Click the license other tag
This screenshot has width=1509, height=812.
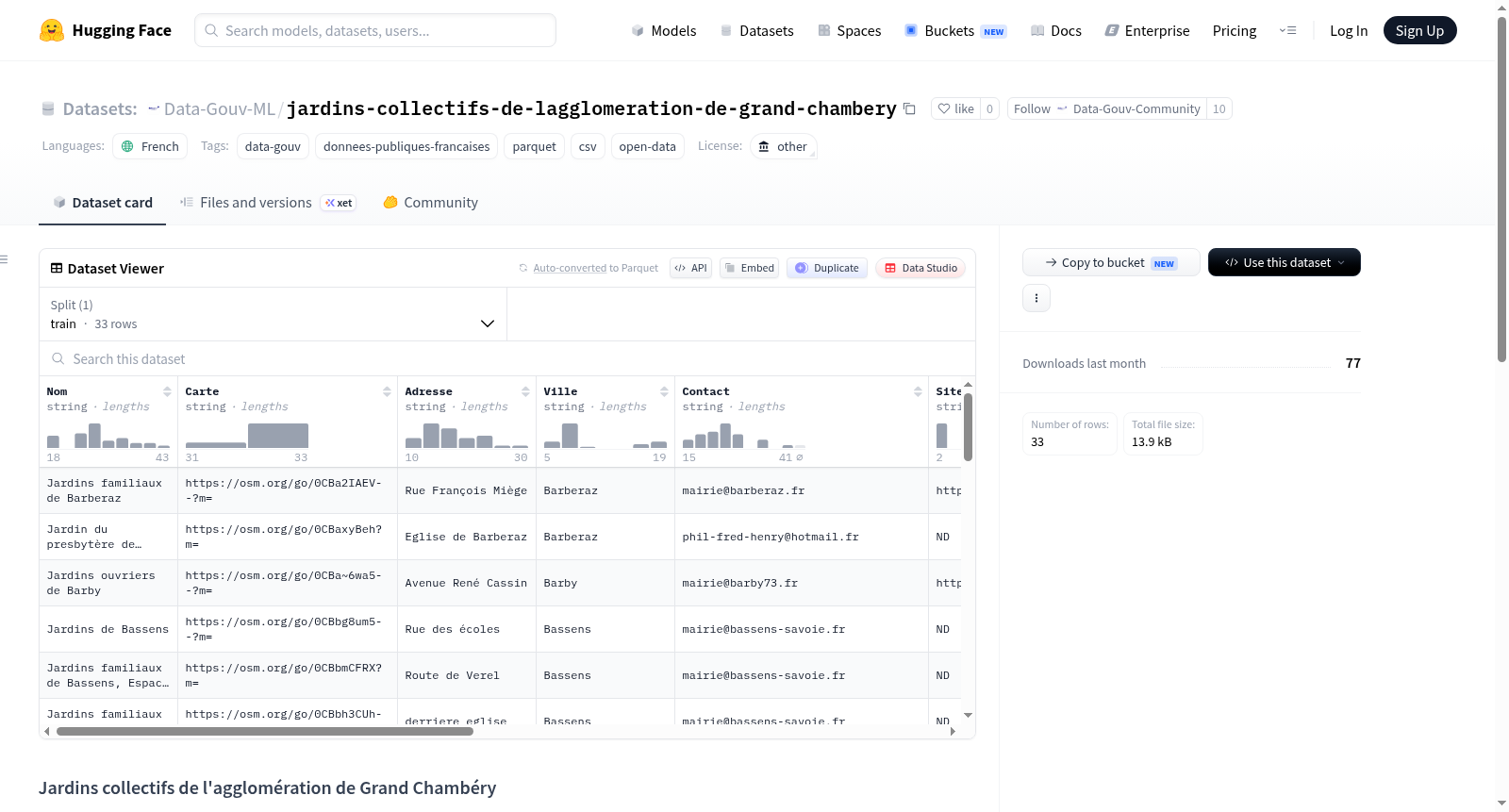[x=783, y=146]
